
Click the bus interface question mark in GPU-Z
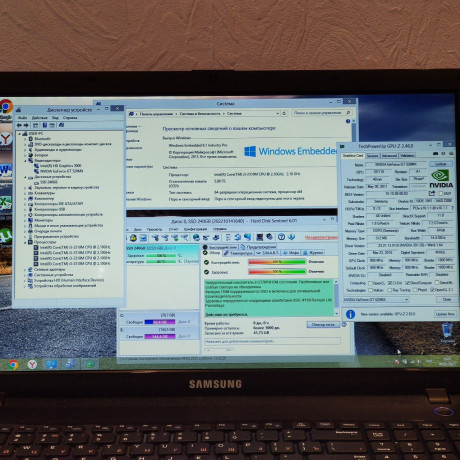[452, 208]
